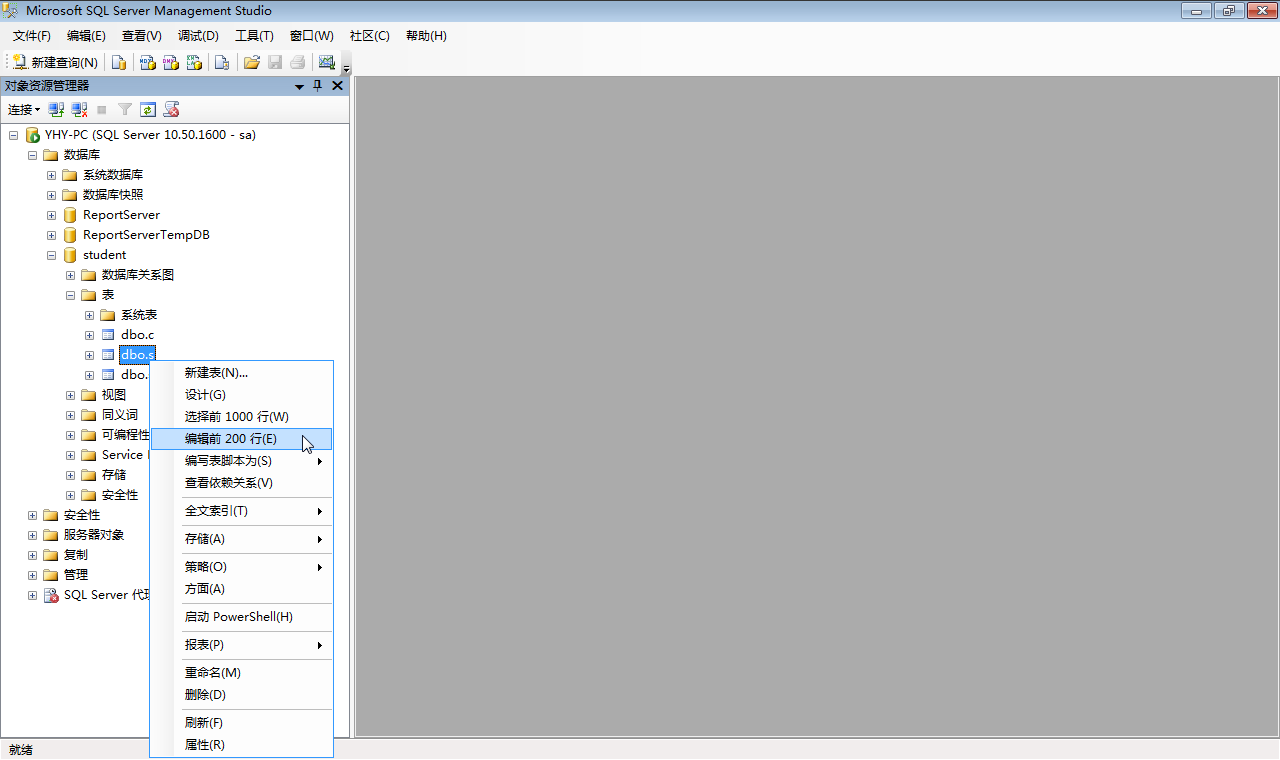This screenshot has height=760, width=1280.
Task: Expand the dbo.c table
Action: pos(89,335)
